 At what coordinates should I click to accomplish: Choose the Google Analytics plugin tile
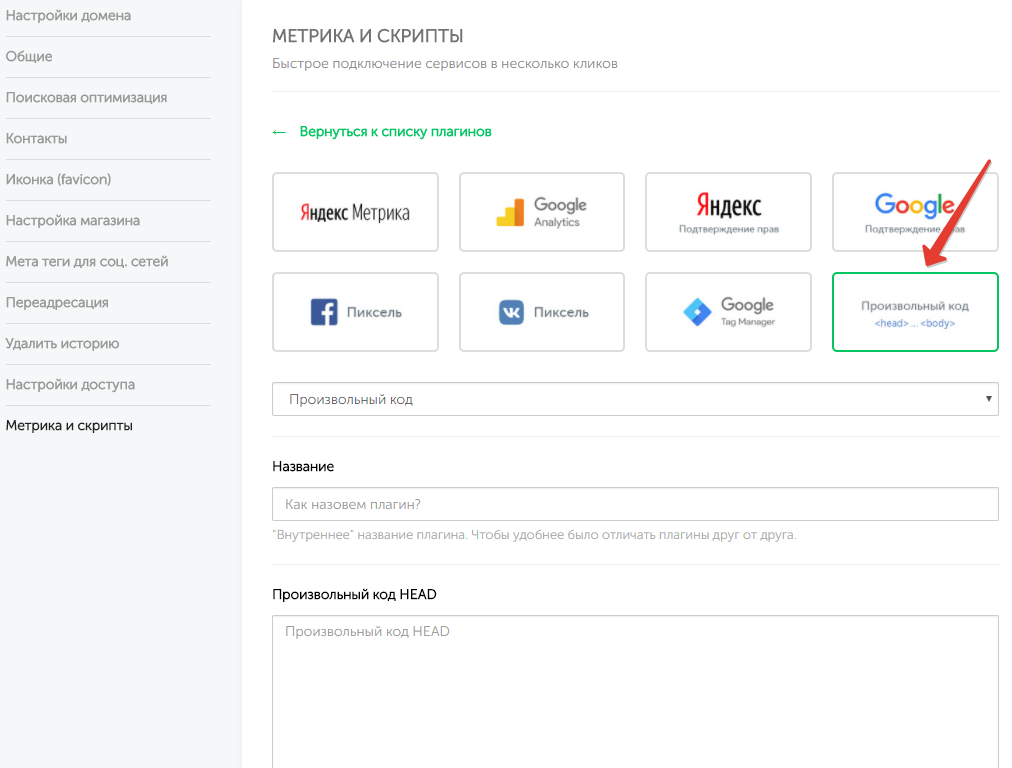541,212
